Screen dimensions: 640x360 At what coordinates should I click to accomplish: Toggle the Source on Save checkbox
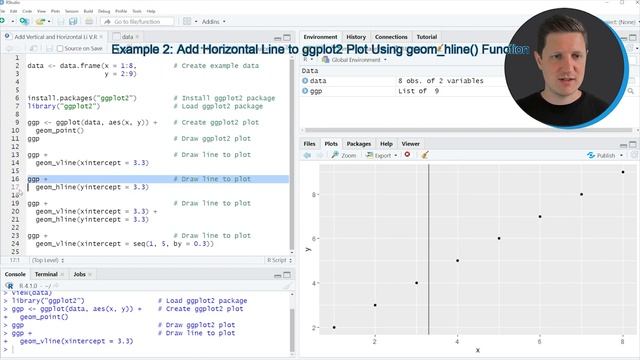click(x=60, y=49)
